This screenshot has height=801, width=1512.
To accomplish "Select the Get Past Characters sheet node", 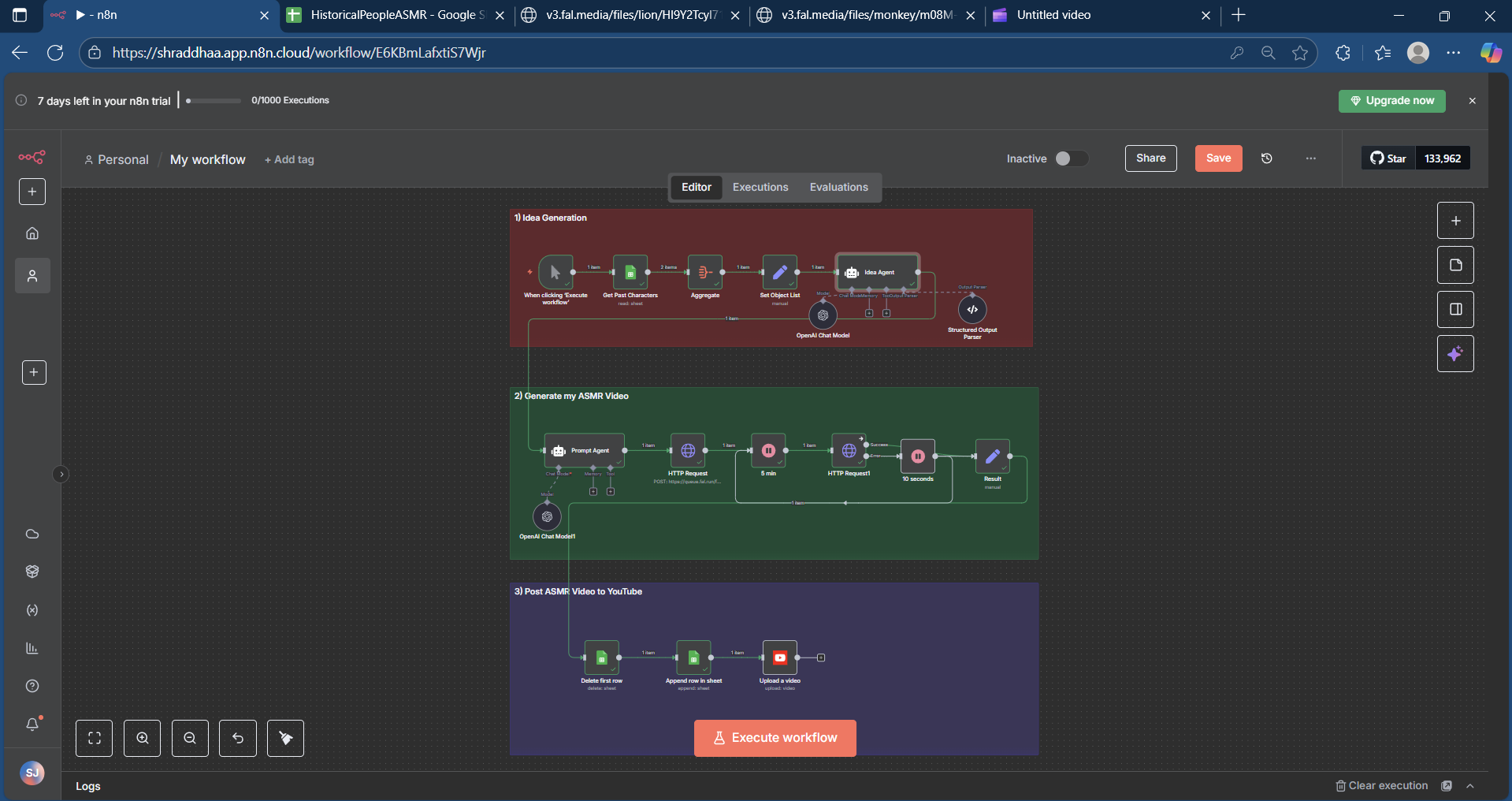I will tap(630, 272).
